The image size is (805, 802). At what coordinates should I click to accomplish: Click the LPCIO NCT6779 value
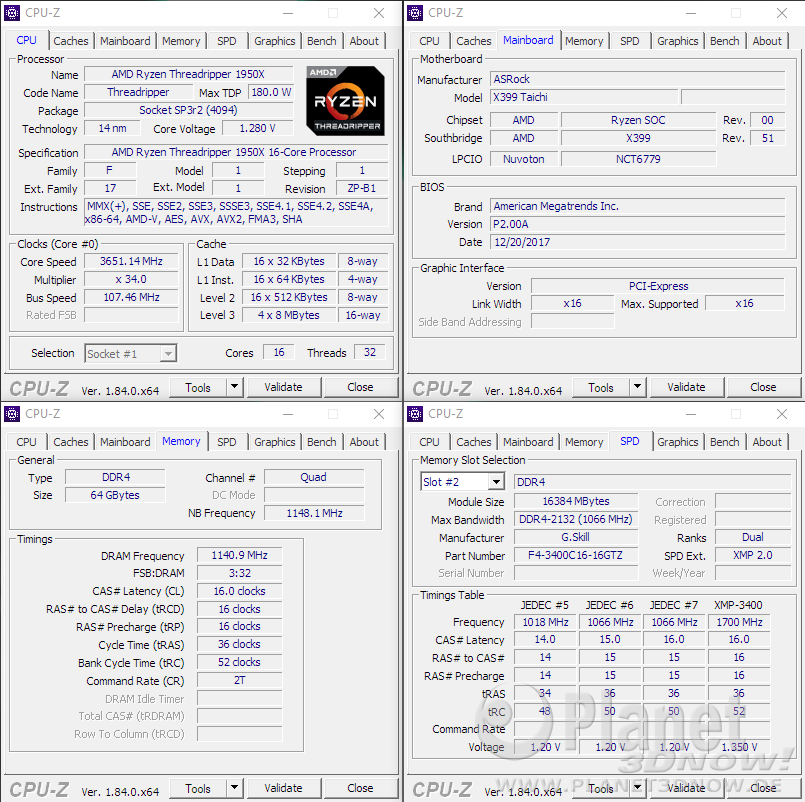coord(638,159)
